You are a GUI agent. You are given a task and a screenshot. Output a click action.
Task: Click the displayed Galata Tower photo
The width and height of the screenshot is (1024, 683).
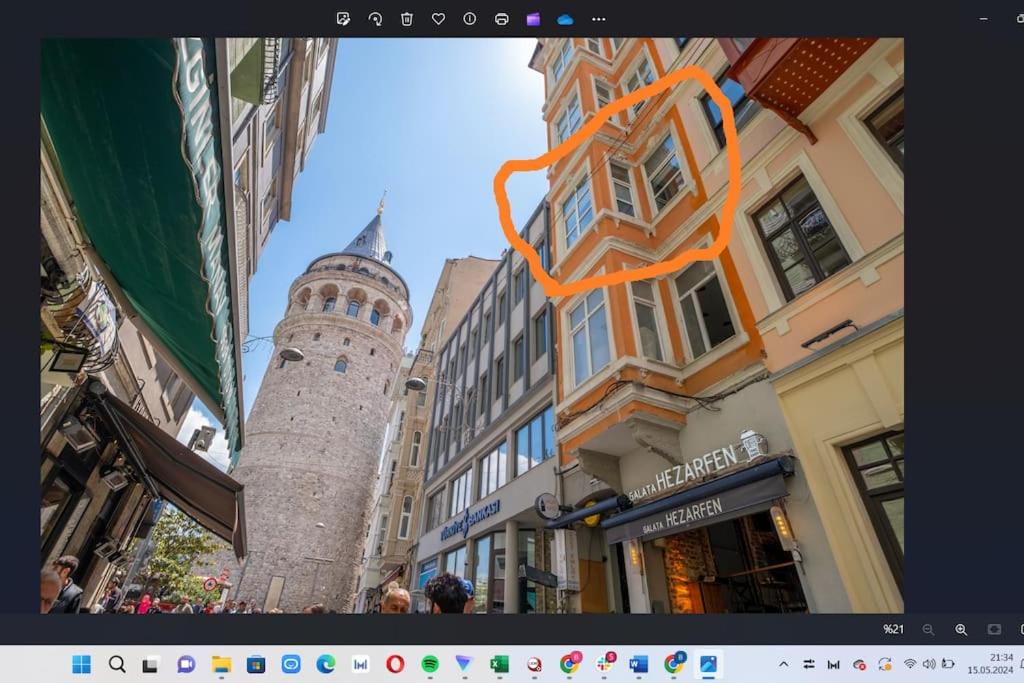coord(472,325)
